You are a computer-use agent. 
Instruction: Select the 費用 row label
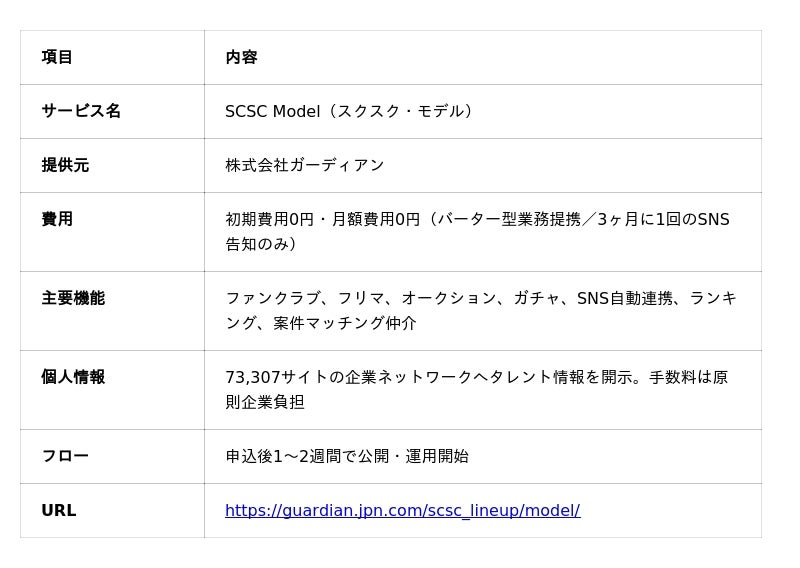[x=57, y=219]
